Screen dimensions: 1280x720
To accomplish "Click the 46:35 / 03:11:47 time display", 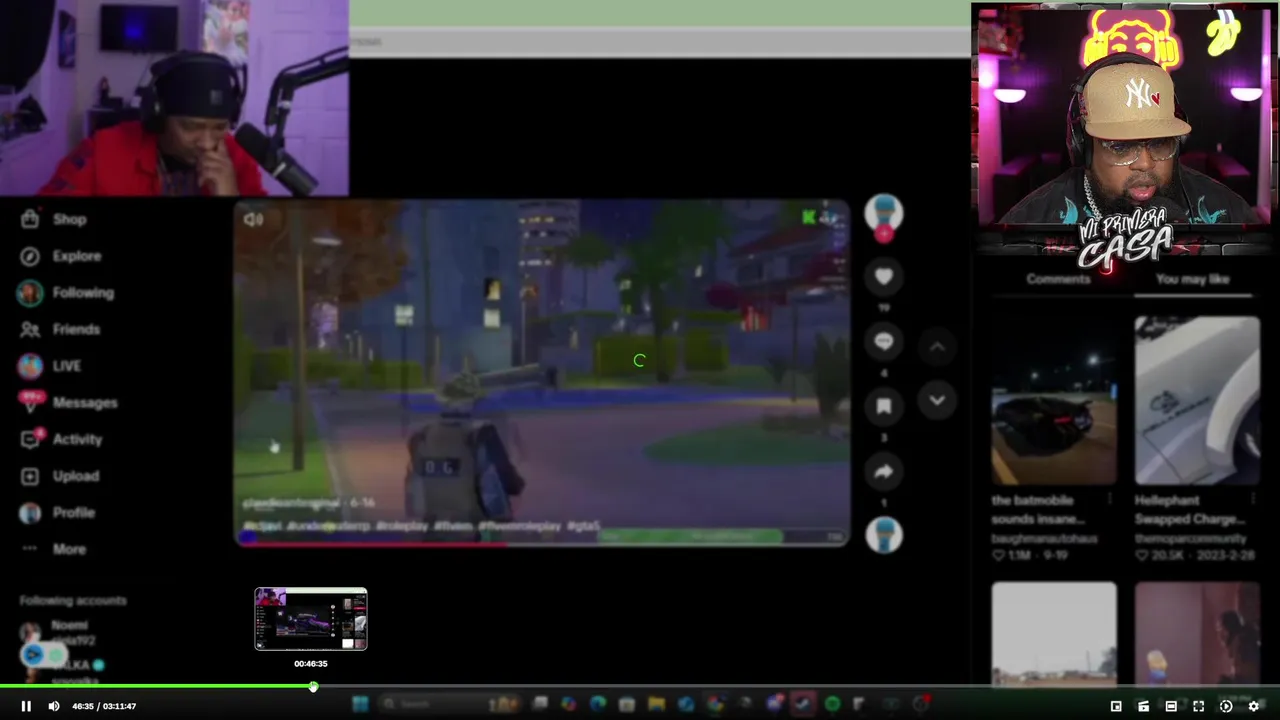I will (104, 706).
